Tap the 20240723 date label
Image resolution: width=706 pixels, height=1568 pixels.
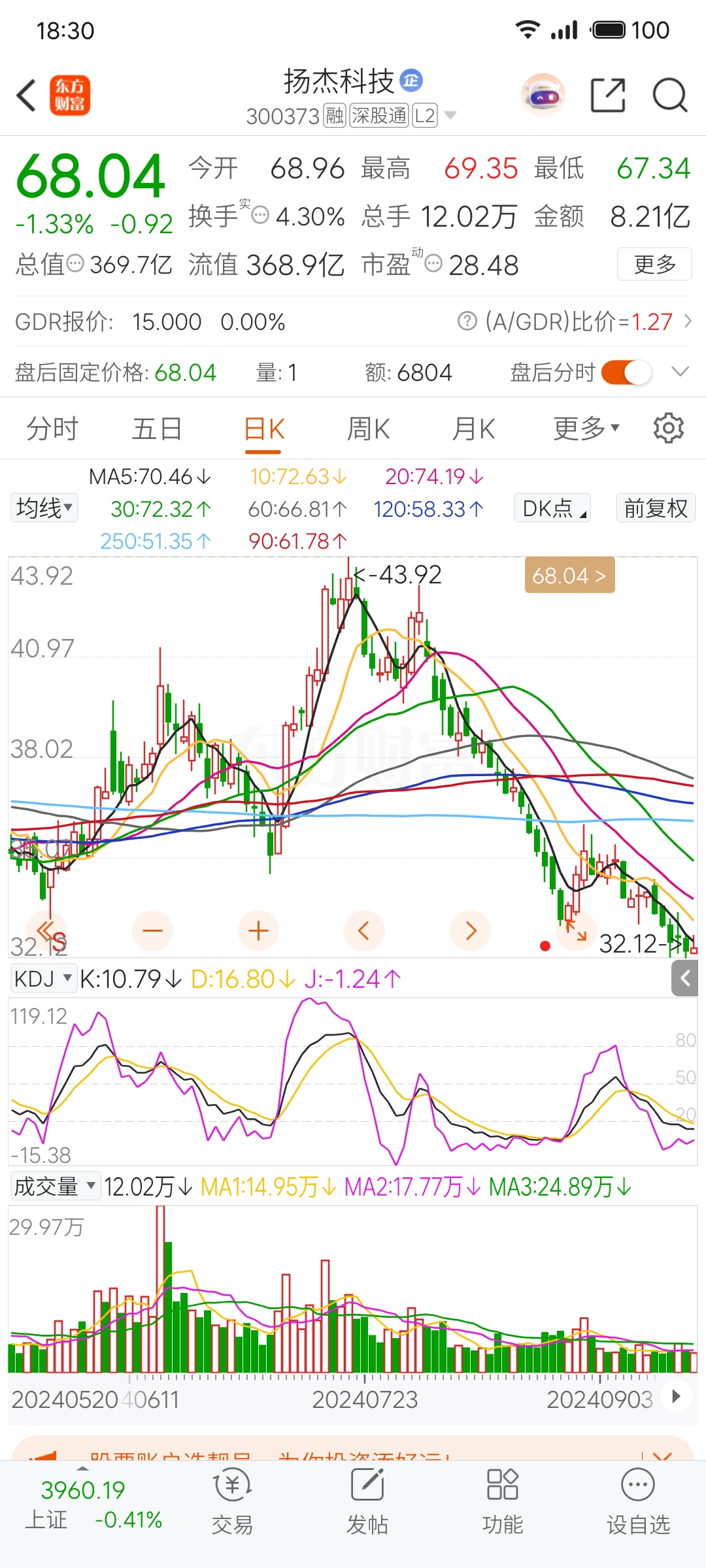pos(365,1399)
